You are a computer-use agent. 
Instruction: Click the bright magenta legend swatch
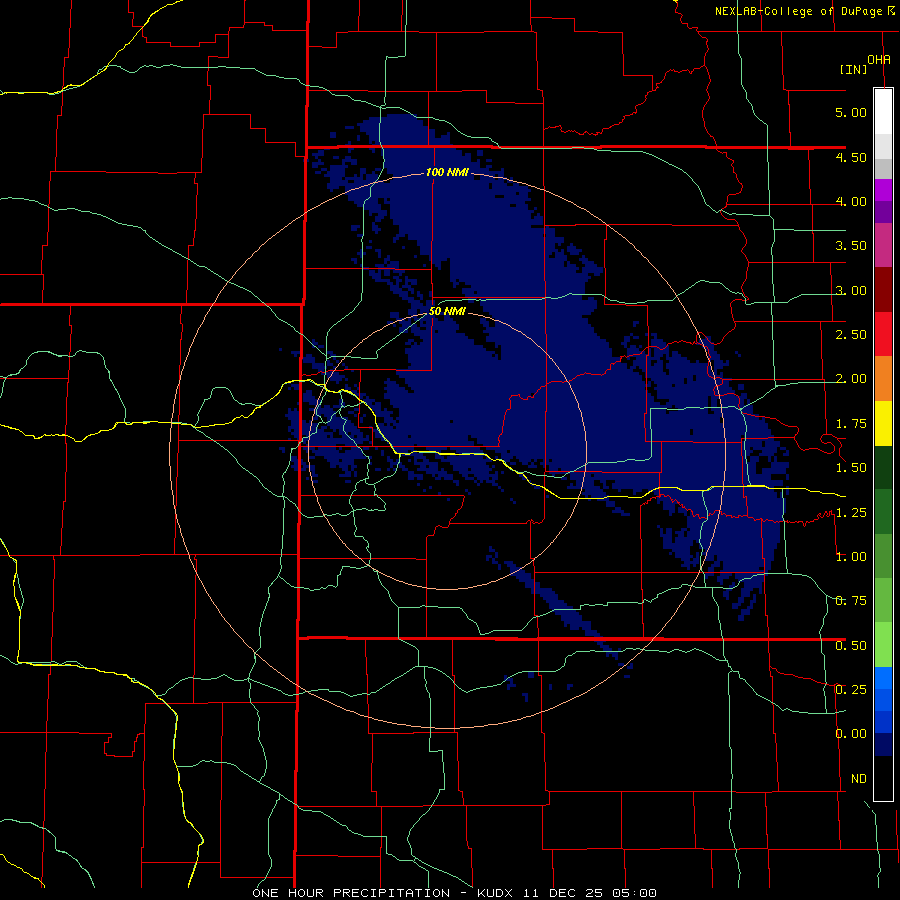click(883, 190)
